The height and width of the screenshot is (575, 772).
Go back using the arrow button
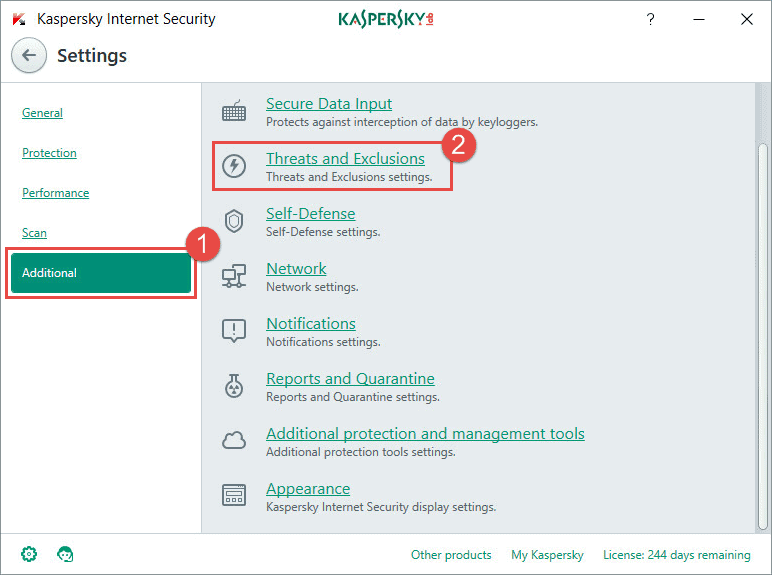point(29,56)
